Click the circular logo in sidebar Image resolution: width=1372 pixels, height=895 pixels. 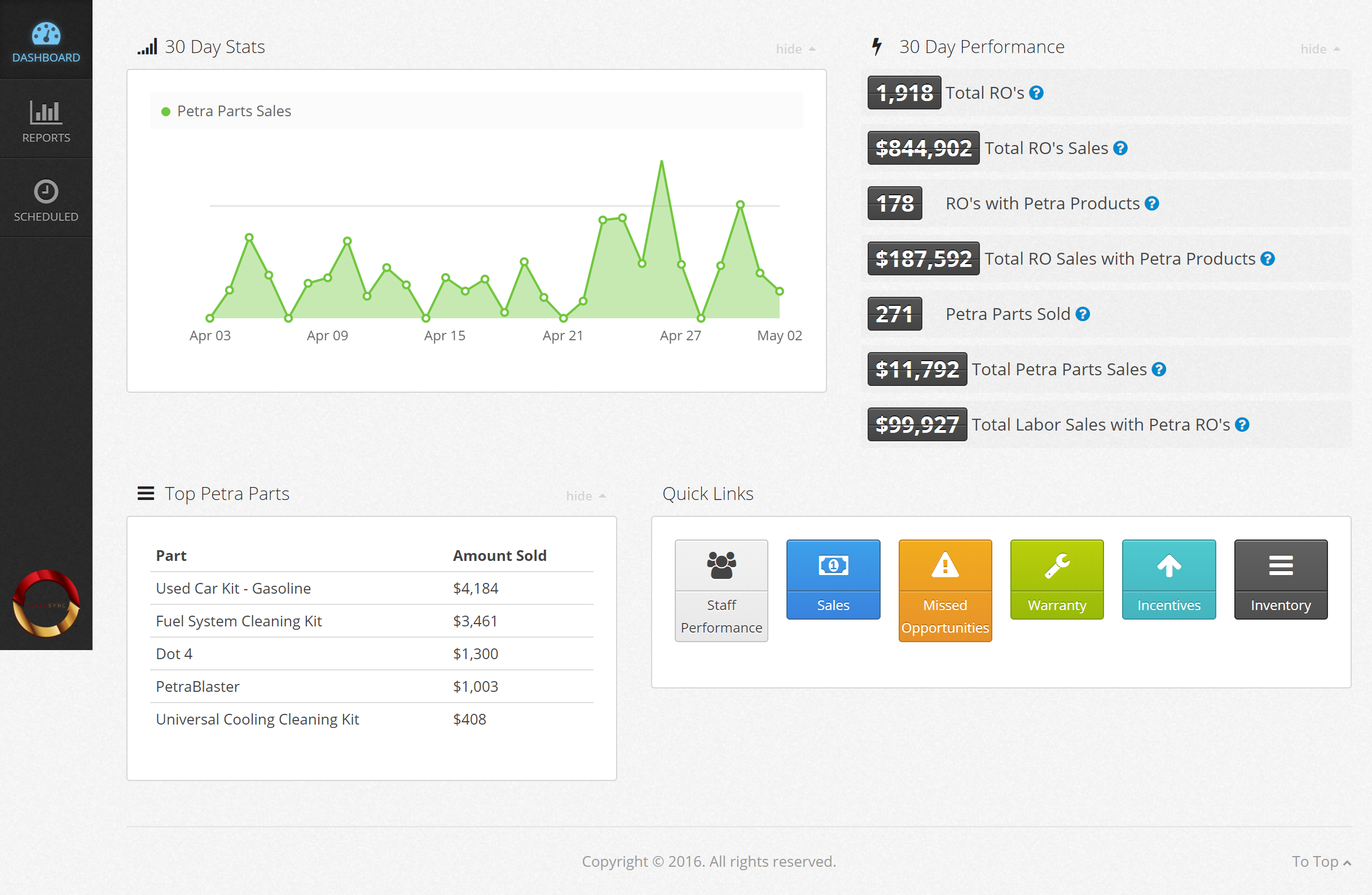click(x=46, y=604)
